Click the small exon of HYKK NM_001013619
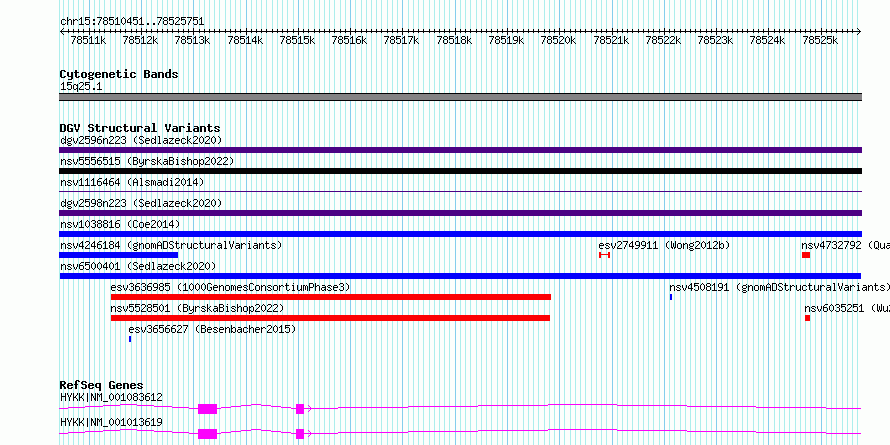This screenshot has height=445, width=890. point(300,434)
